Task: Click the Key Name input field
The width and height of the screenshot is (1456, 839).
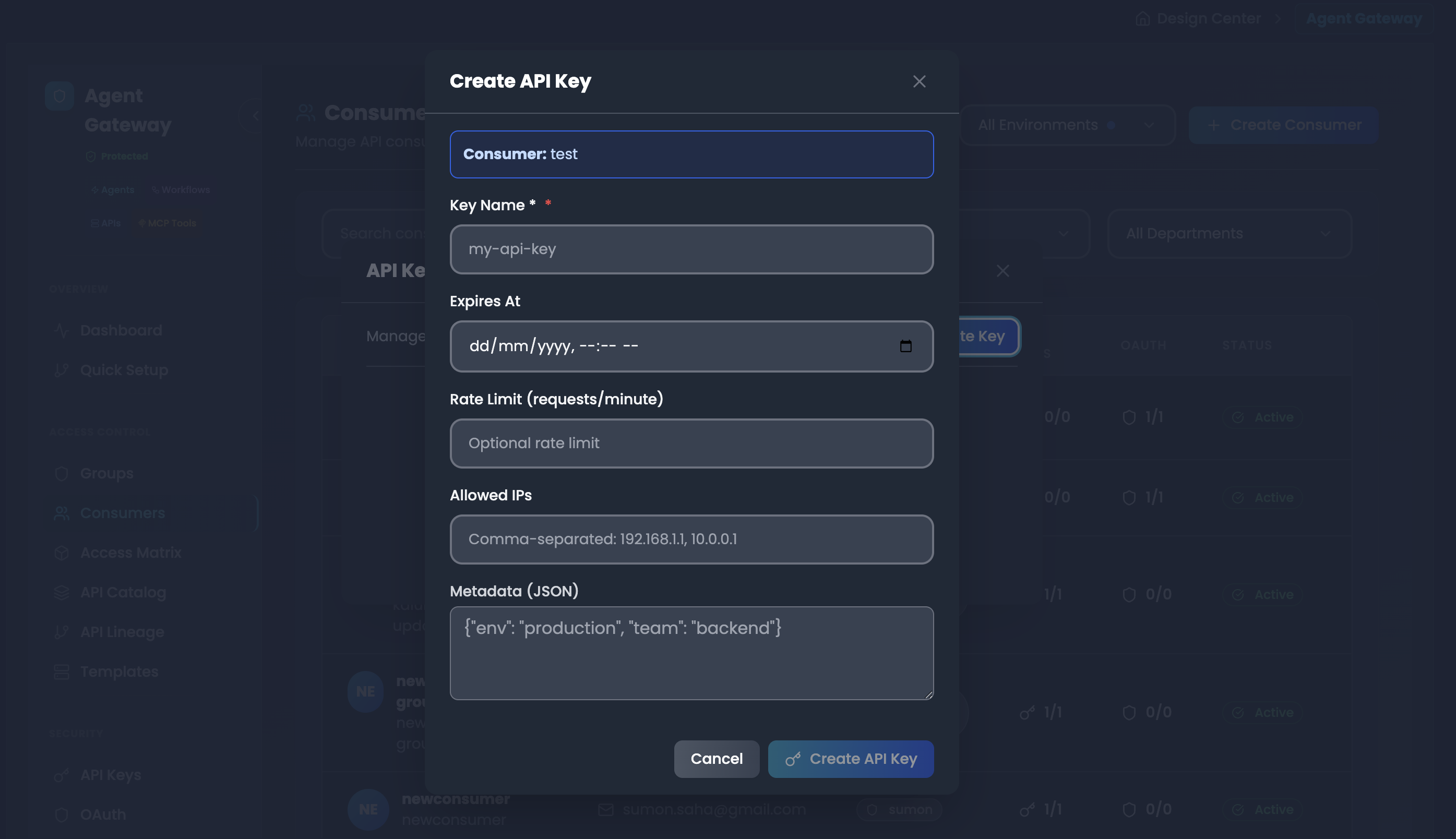Action: (691, 249)
